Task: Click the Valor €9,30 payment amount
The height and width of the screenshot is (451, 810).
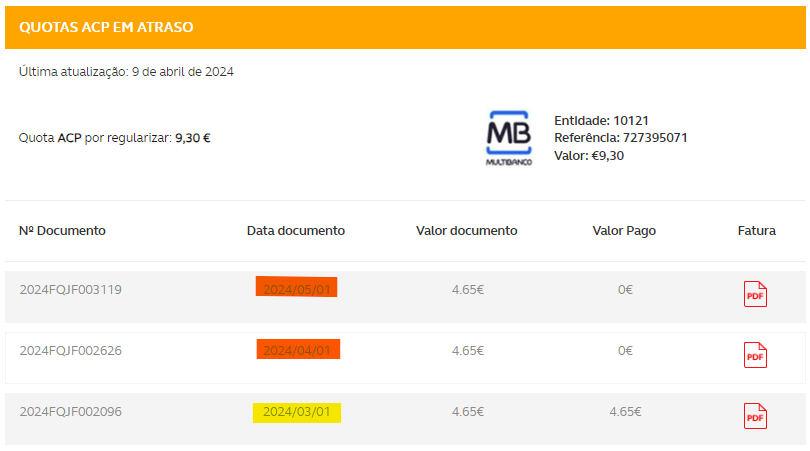Action: coord(588,155)
